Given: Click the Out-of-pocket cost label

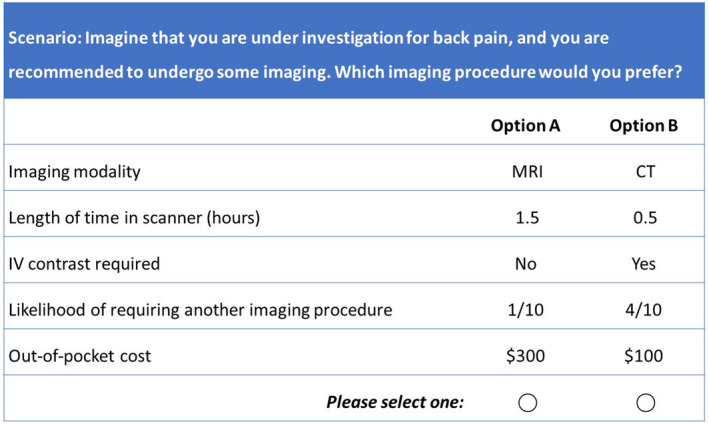Looking at the screenshot, I should pos(80,356).
